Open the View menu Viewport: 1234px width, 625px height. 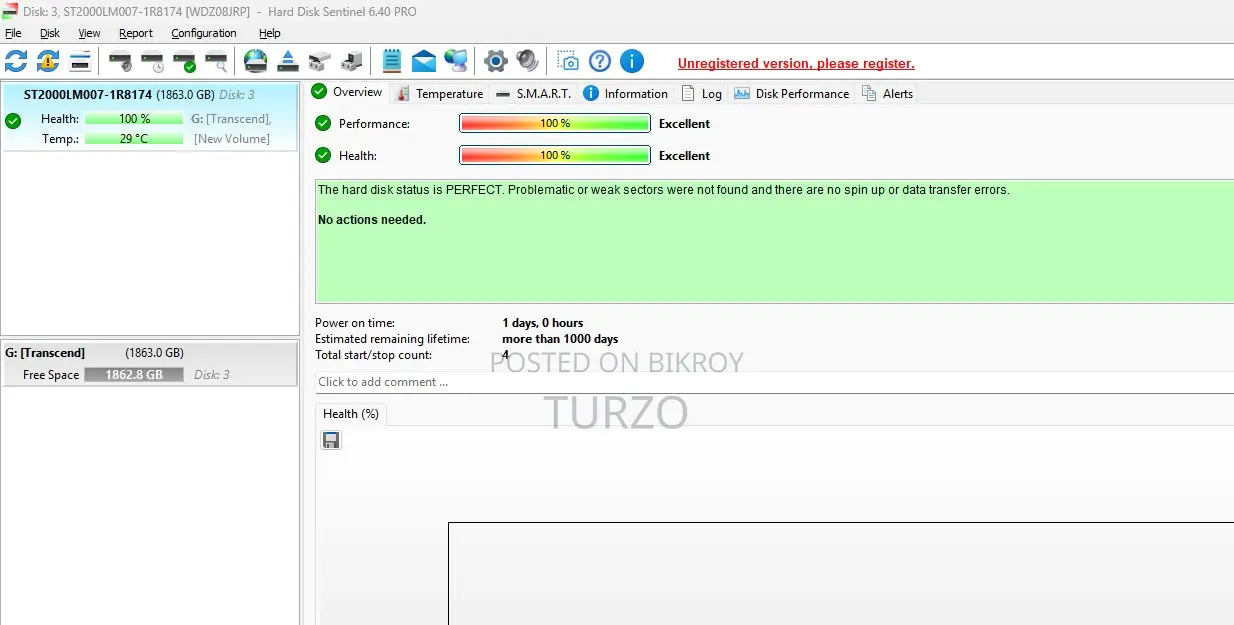[89, 33]
